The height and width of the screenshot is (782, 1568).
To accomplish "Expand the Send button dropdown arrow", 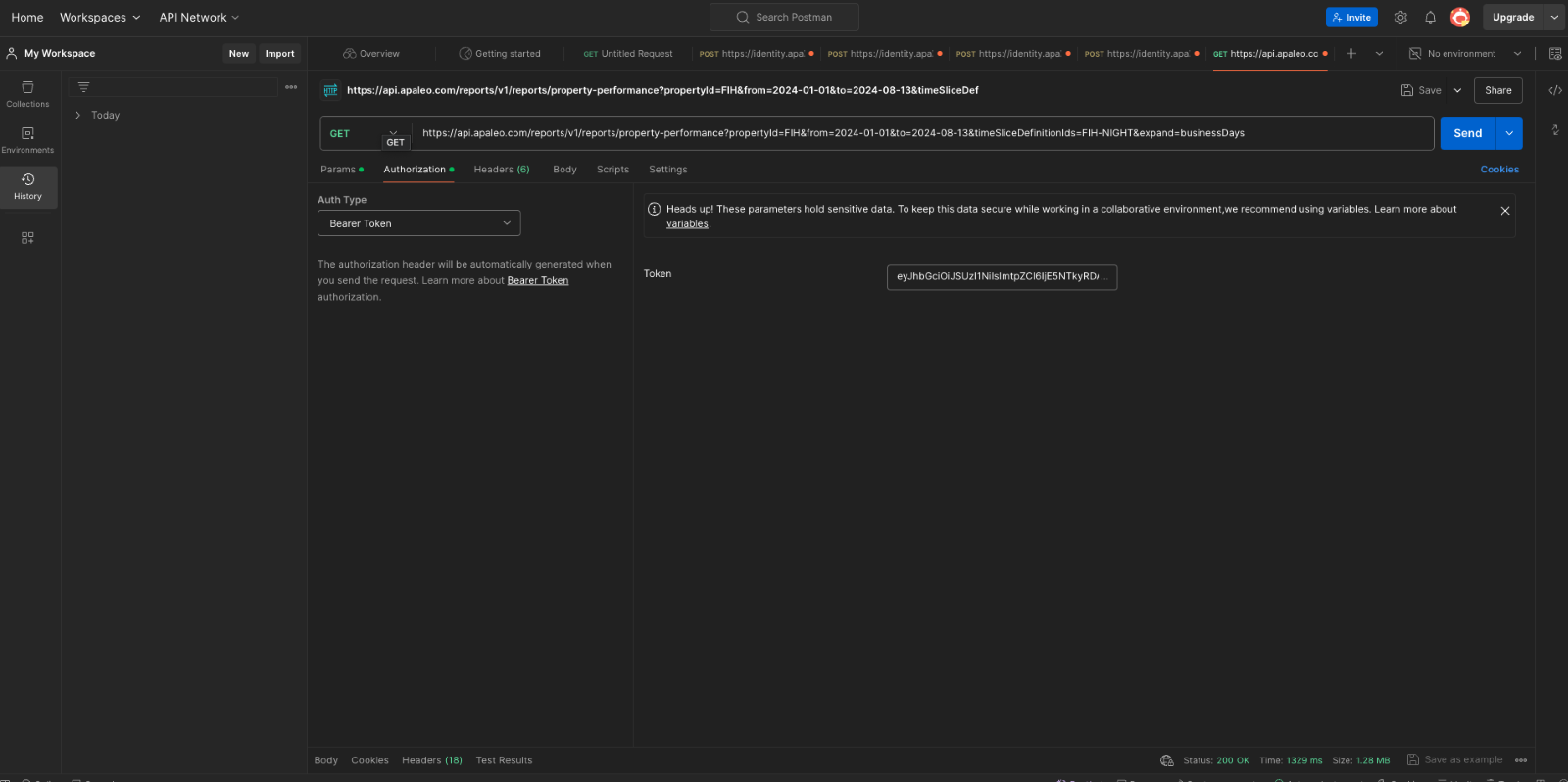I will tap(1509, 133).
